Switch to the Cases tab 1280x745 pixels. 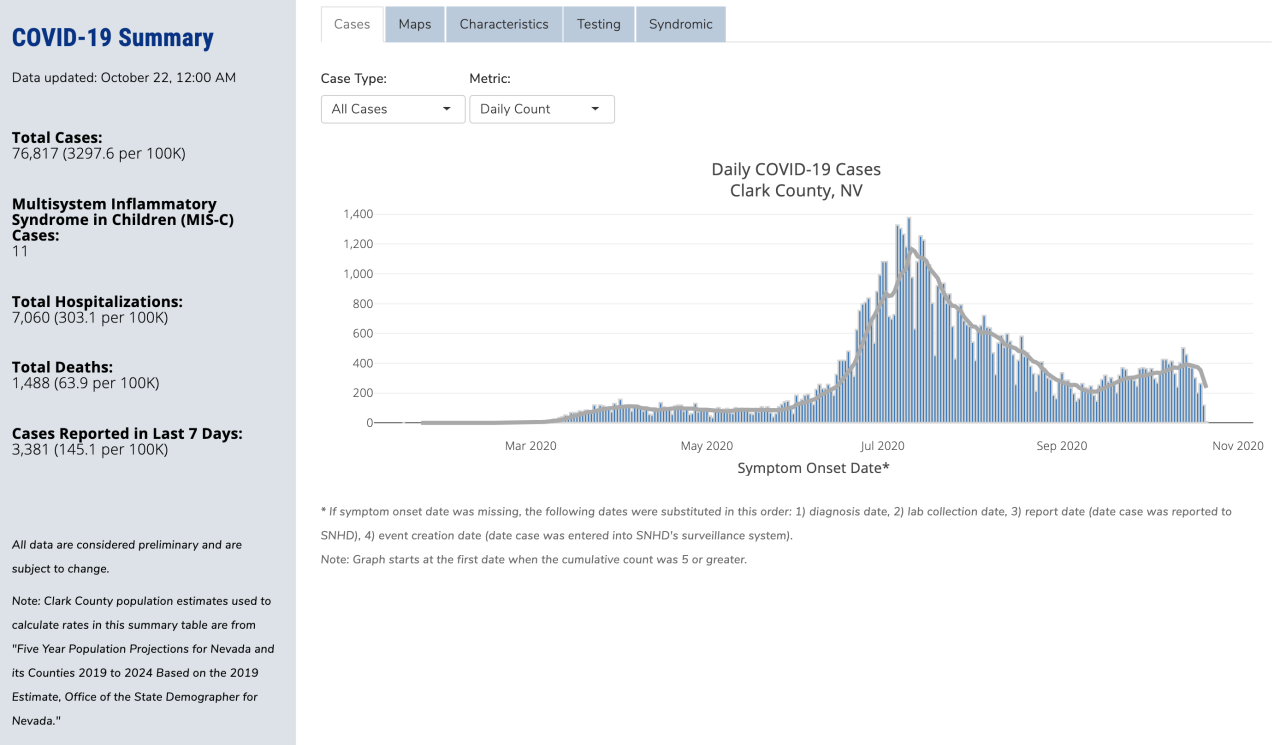pyautogui.click(x=352, y=24)
